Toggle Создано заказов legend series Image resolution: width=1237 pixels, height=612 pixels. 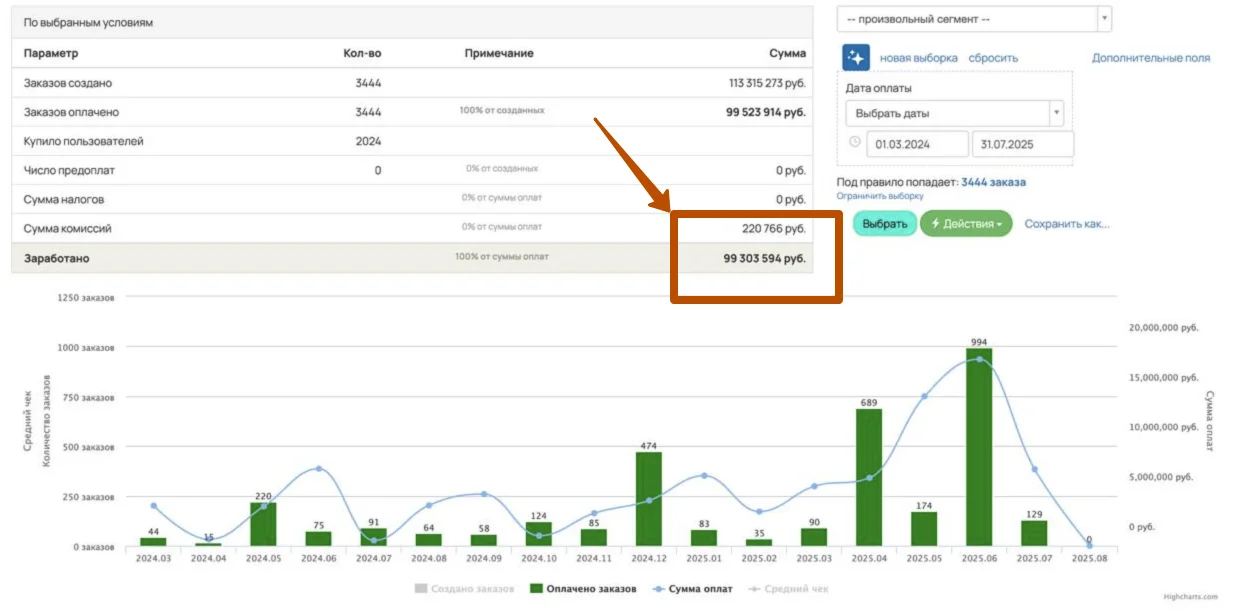tap(465, 589)
